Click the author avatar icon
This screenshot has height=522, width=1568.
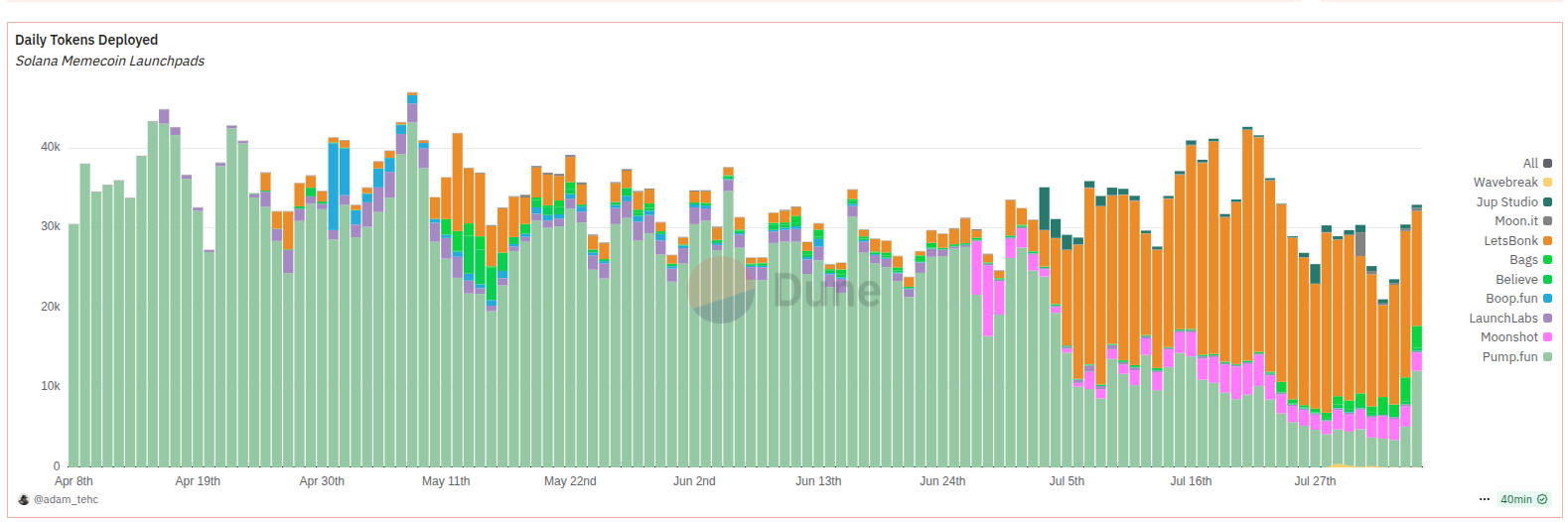coord(24,499)
